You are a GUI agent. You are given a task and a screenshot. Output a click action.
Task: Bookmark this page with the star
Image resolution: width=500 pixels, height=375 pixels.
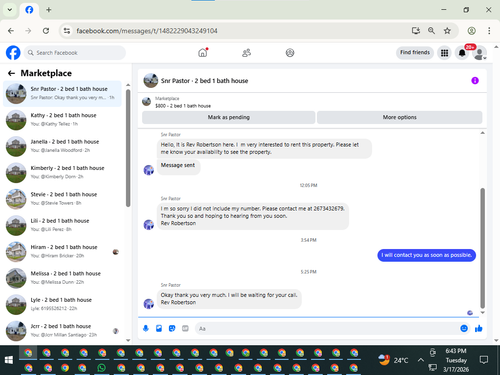tap(447, 31)
